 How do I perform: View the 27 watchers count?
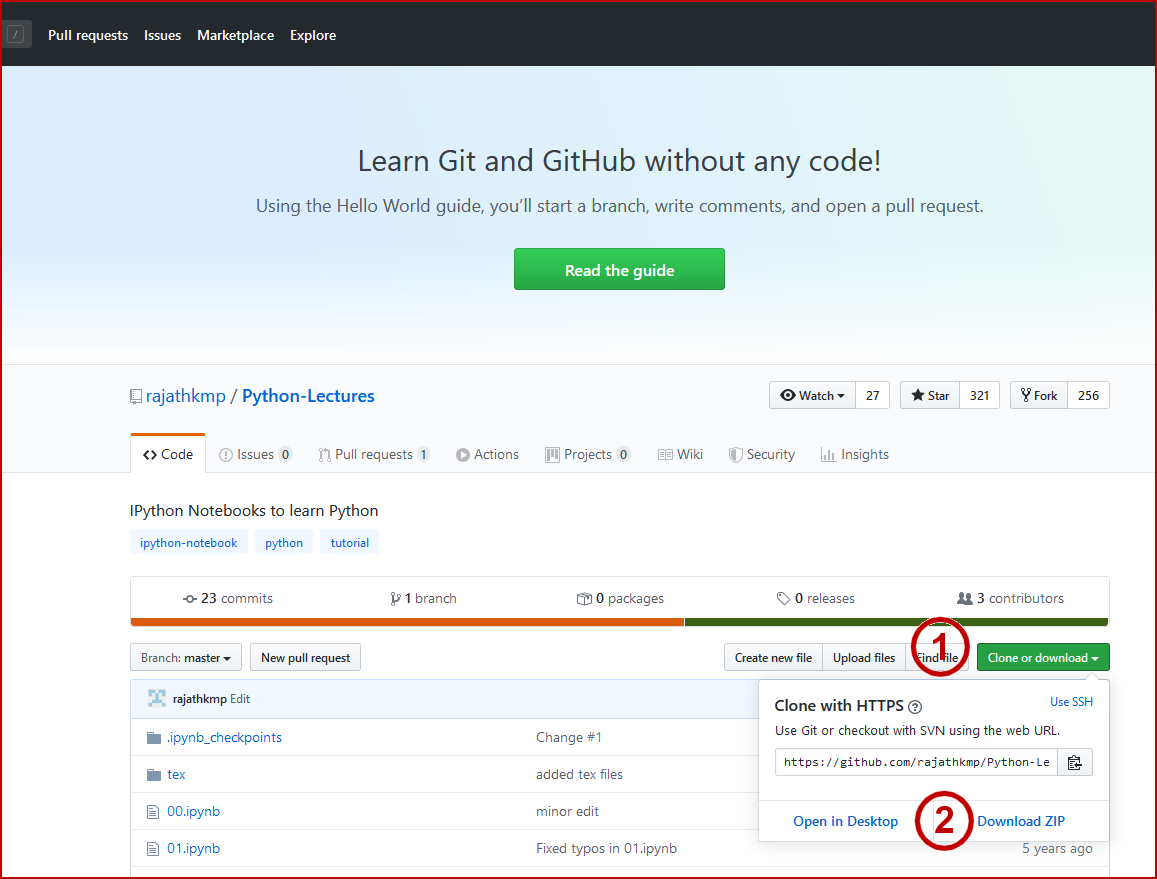[873, 396]
